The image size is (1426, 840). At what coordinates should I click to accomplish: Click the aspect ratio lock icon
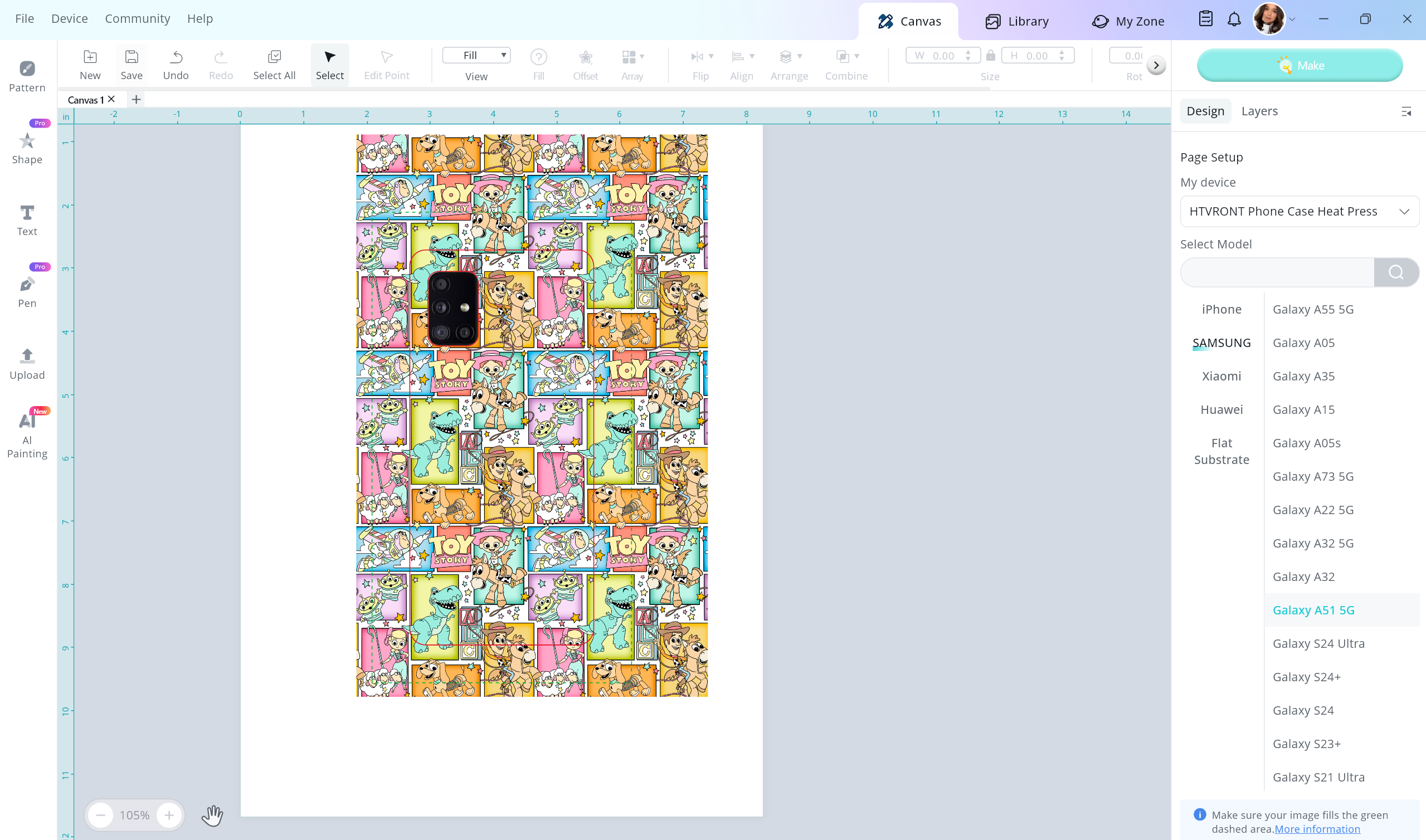coord(990,56)
